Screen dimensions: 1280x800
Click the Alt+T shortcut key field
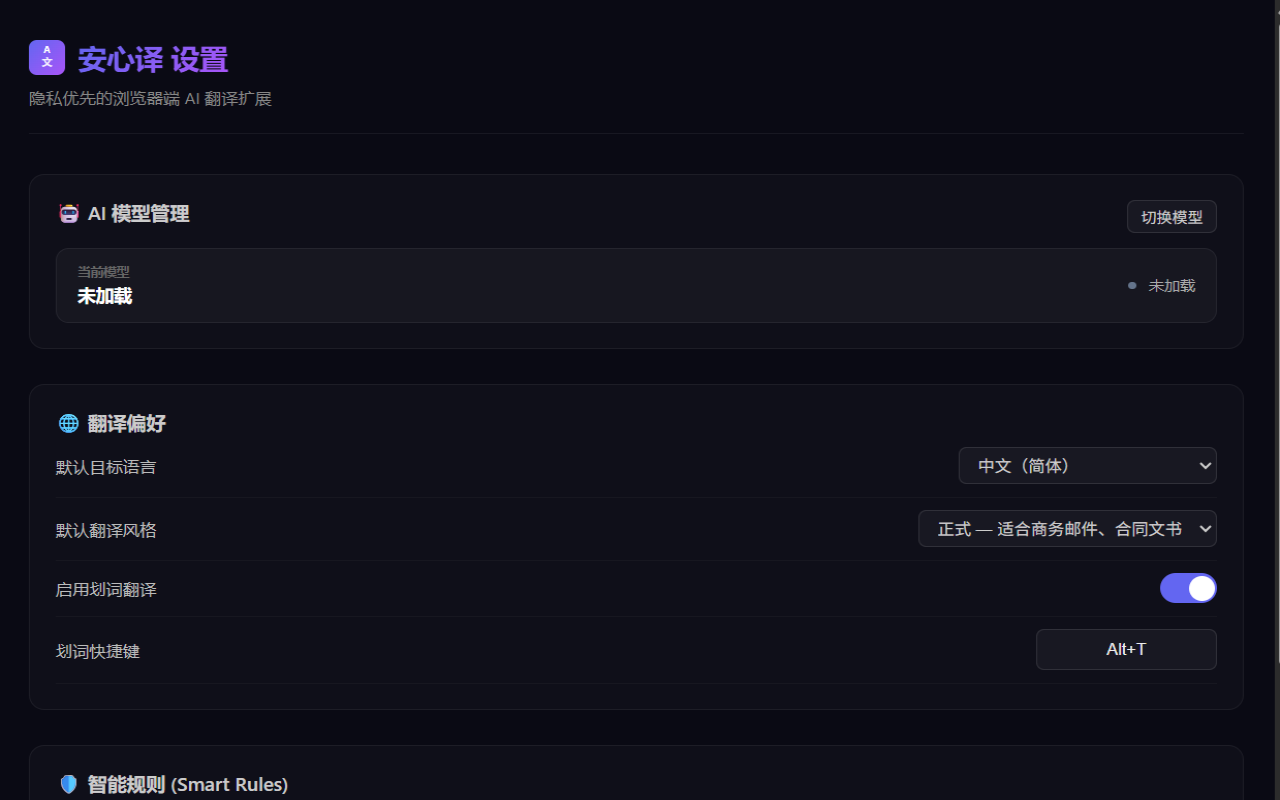tap(1126, 649)
